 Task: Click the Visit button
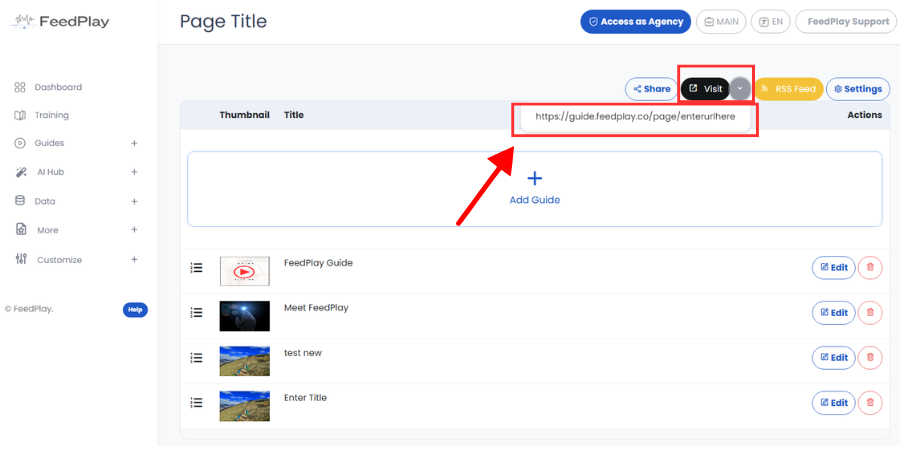click(705, 89)
